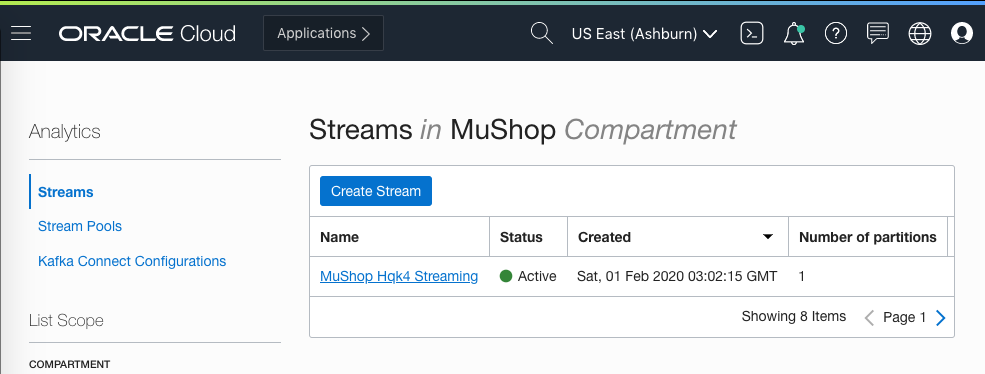Click the search magnifier icon
The image size is (985, 374).
click(x=541, y=33)
